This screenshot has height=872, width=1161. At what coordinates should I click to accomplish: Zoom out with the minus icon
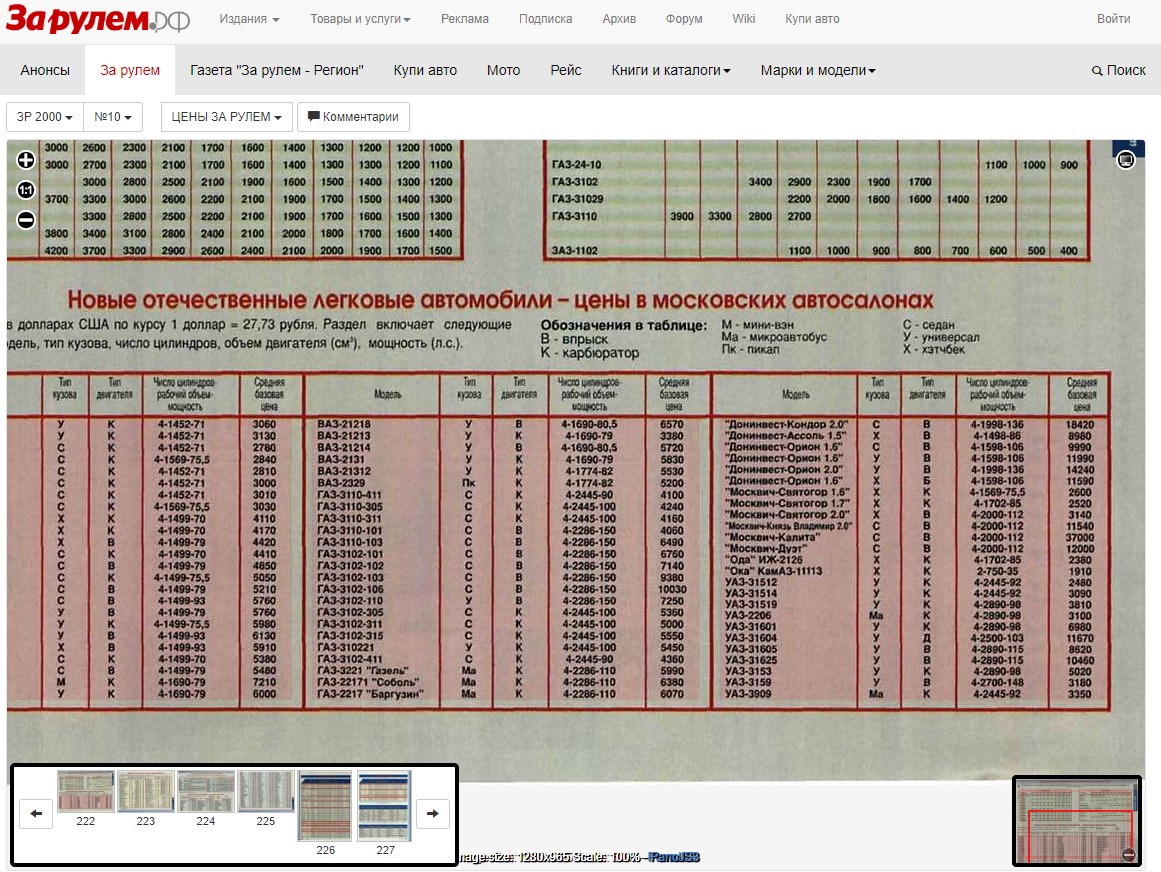click(x=26, y=220)
